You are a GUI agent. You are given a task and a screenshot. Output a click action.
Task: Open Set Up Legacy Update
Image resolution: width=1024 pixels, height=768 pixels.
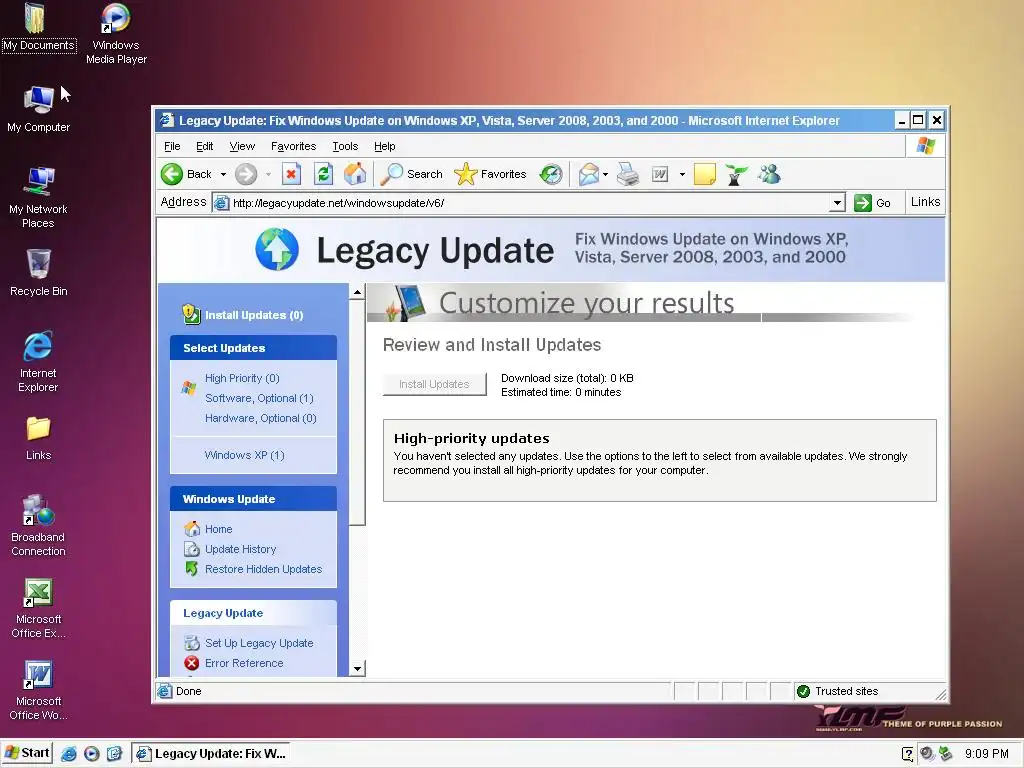tap(259, 643)
